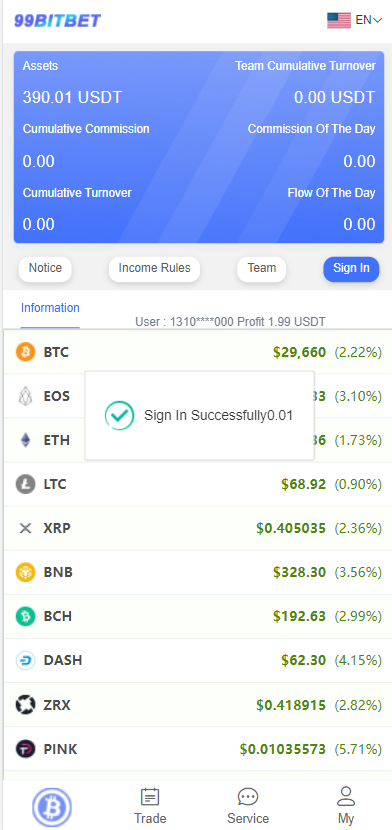Click the ZRX coin icon
The image size is (392, 830).
(25, 705)
